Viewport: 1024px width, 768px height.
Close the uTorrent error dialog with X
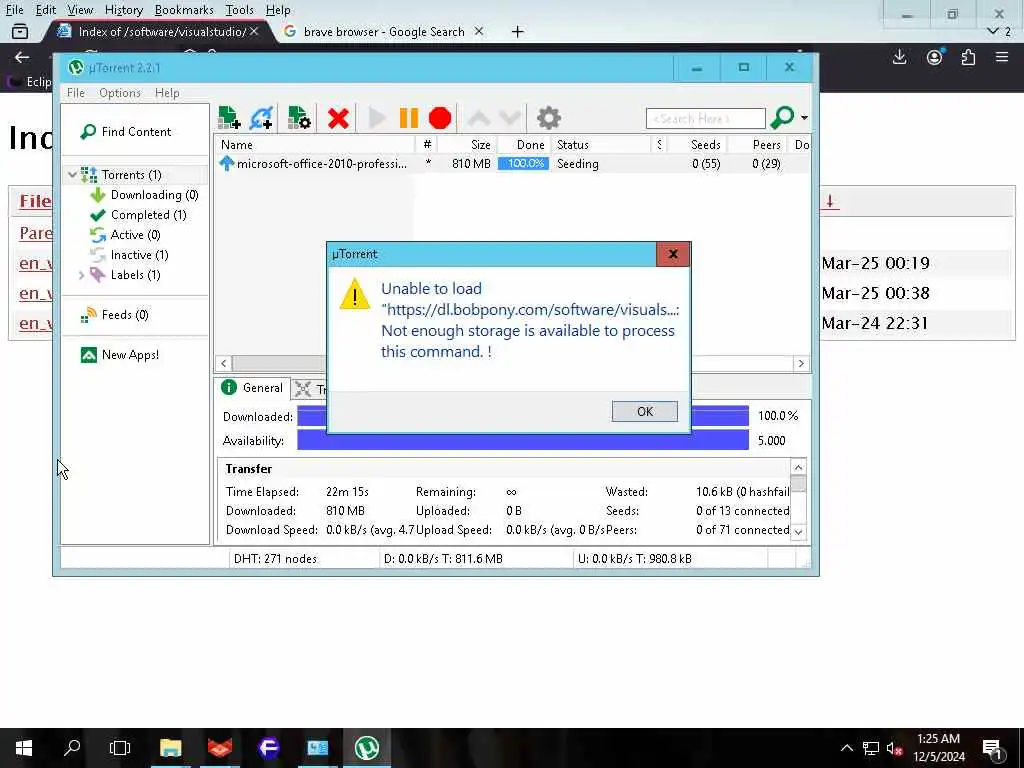[673, 254]
